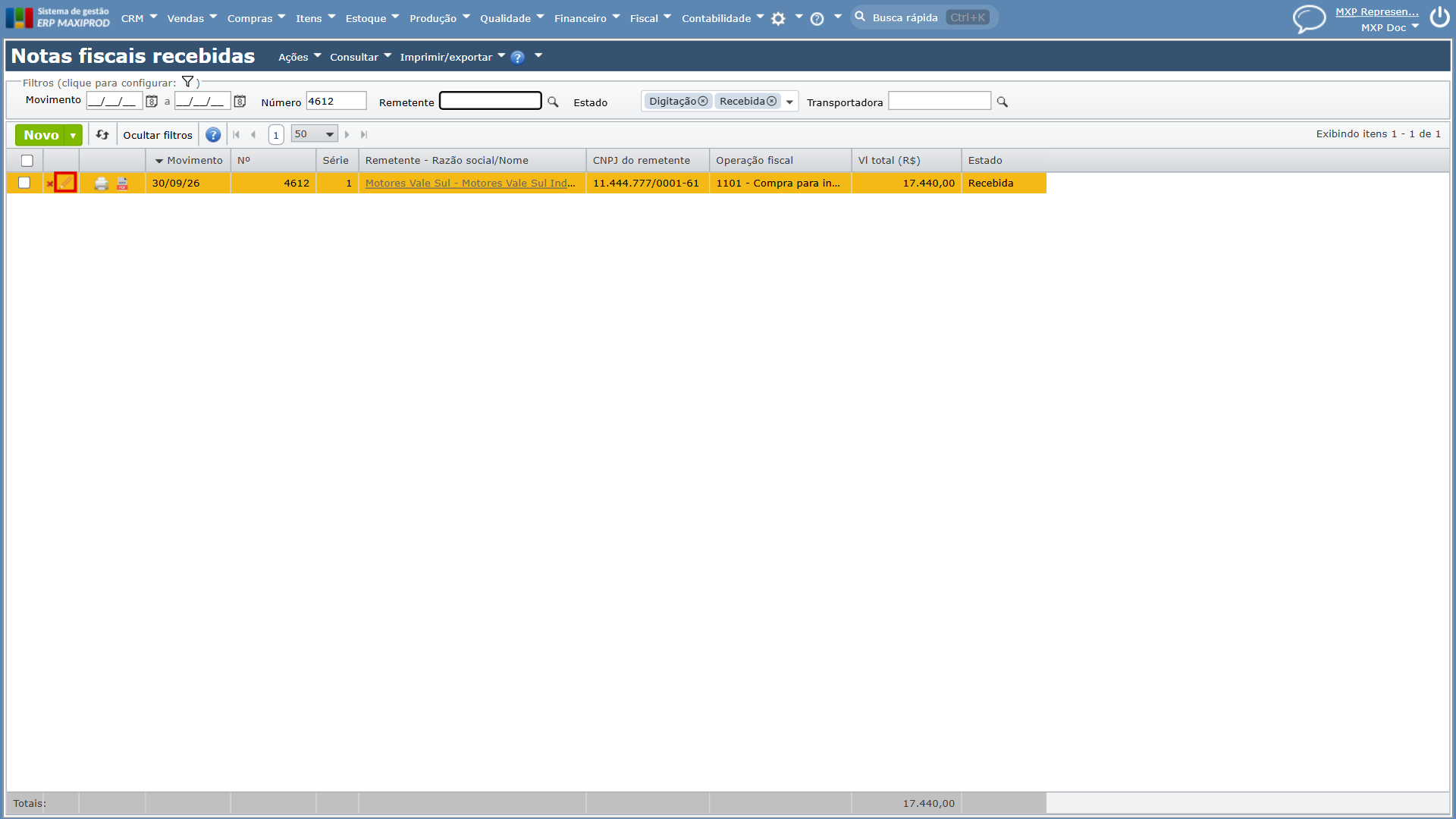This screenshot has height=819, width=1456.
Task: Open the PDF icon for invoice 4612
Action: tap(122, 184)
